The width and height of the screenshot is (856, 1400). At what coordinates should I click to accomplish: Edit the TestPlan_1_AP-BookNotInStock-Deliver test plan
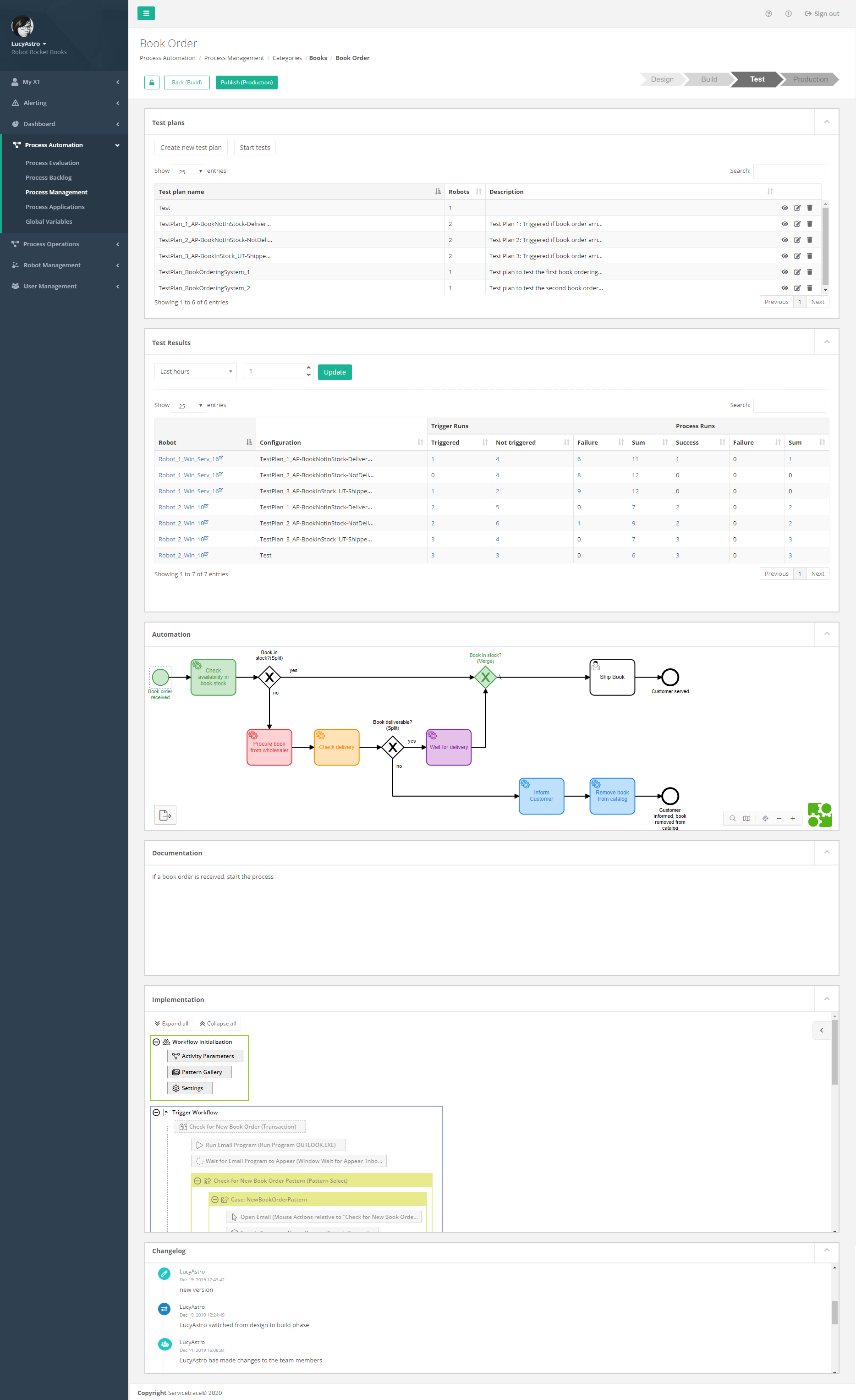point(797,224)
